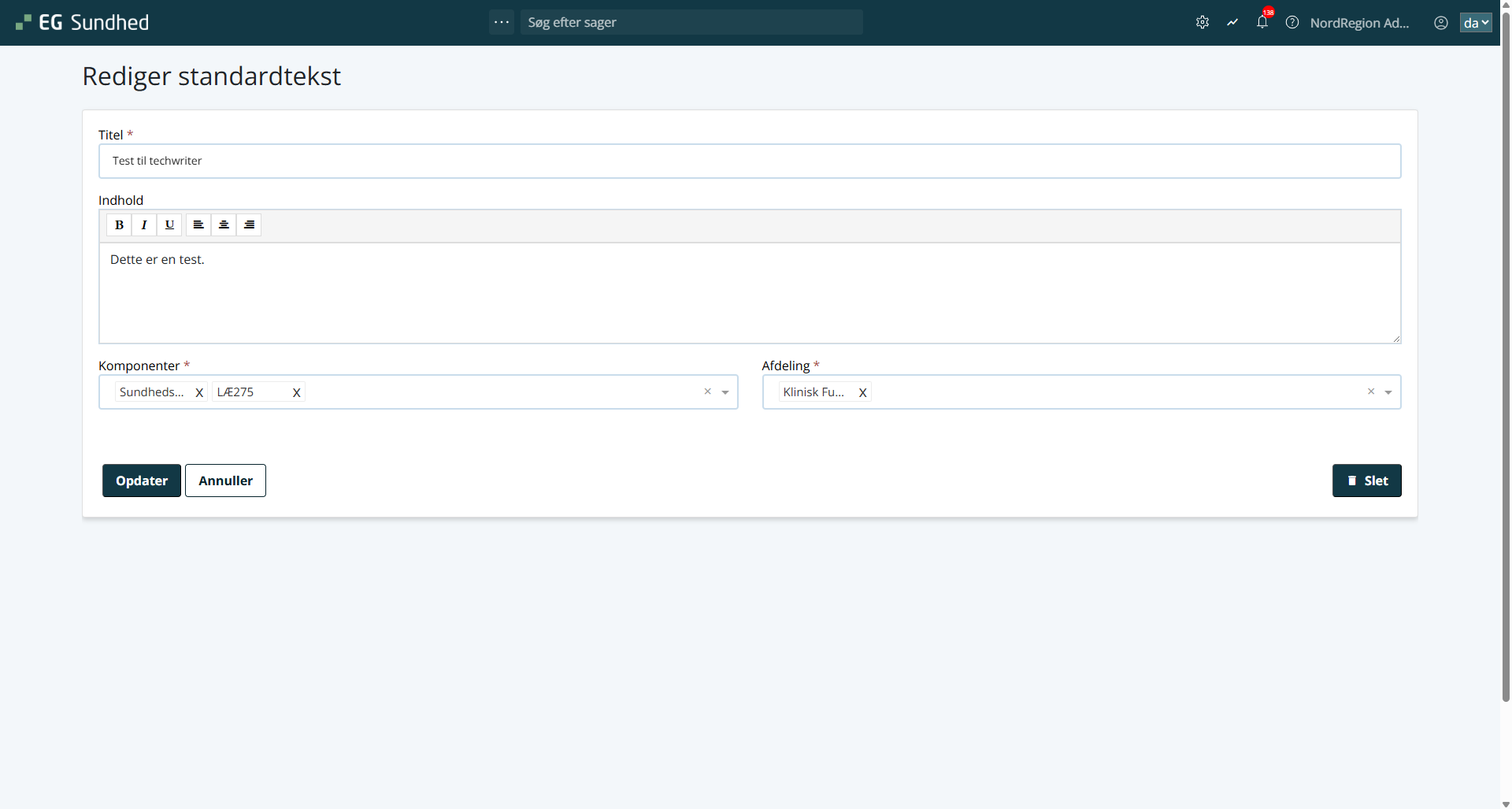Open the notifications bell
1512x809 pixels.
tap(1262, 23)
